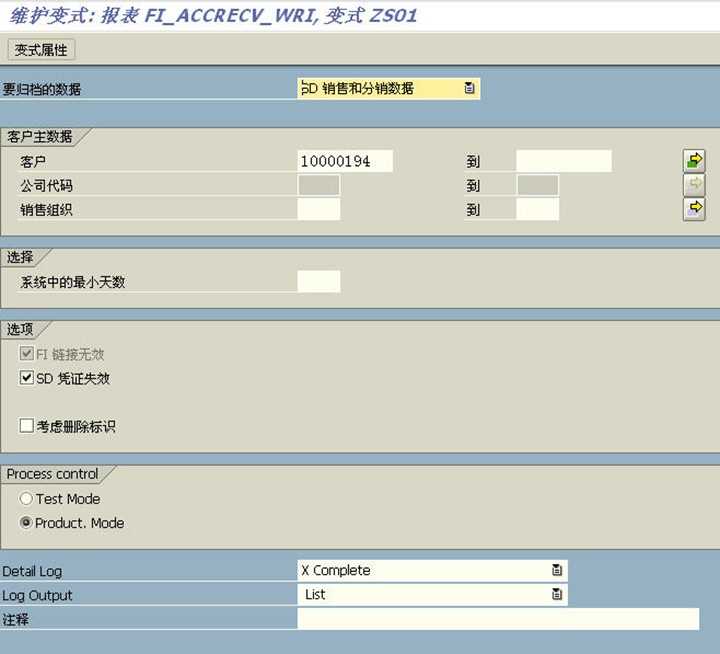This screenshot has height=654, width=720.
Task: Click the Process control group header
Action: coord(52,474)
